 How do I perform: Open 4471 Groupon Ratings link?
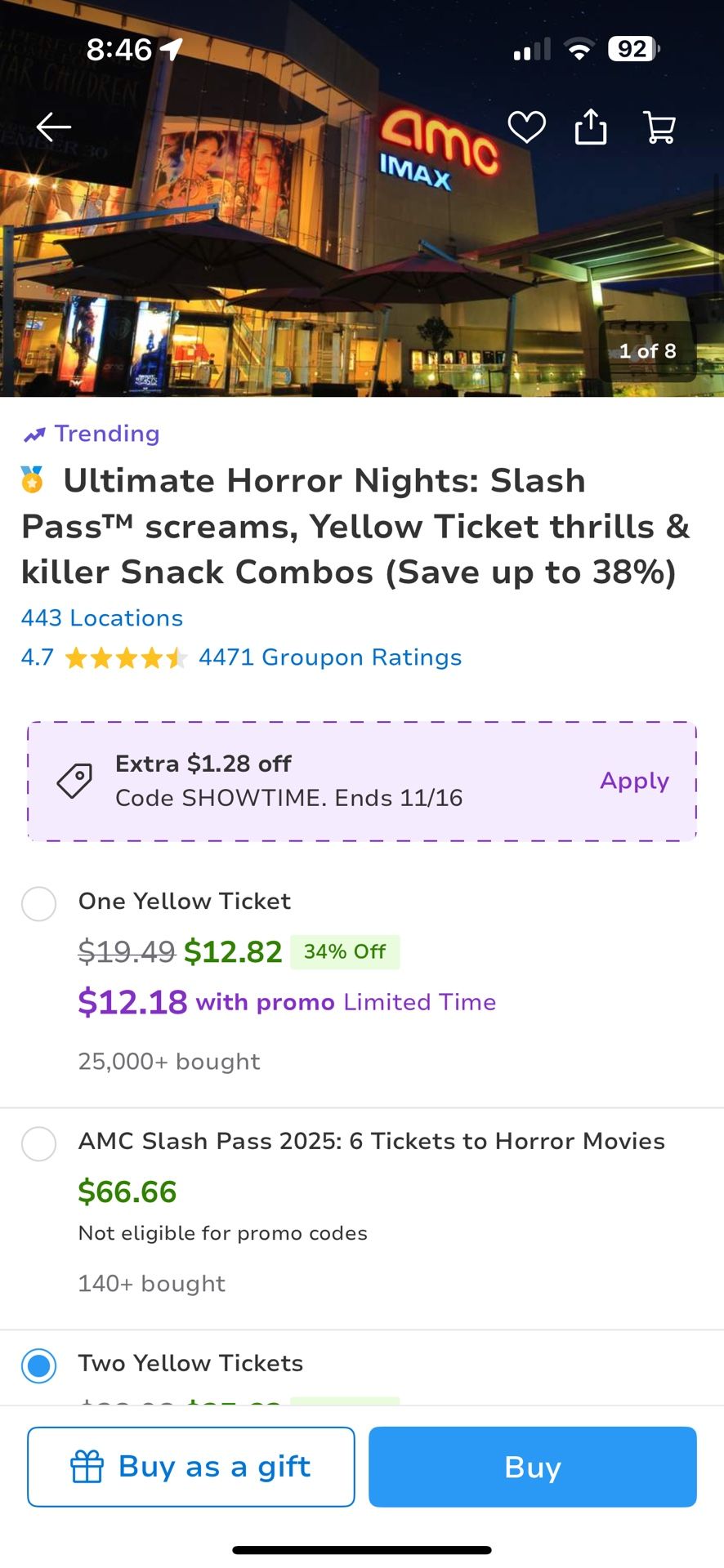(x=330, y=657)
